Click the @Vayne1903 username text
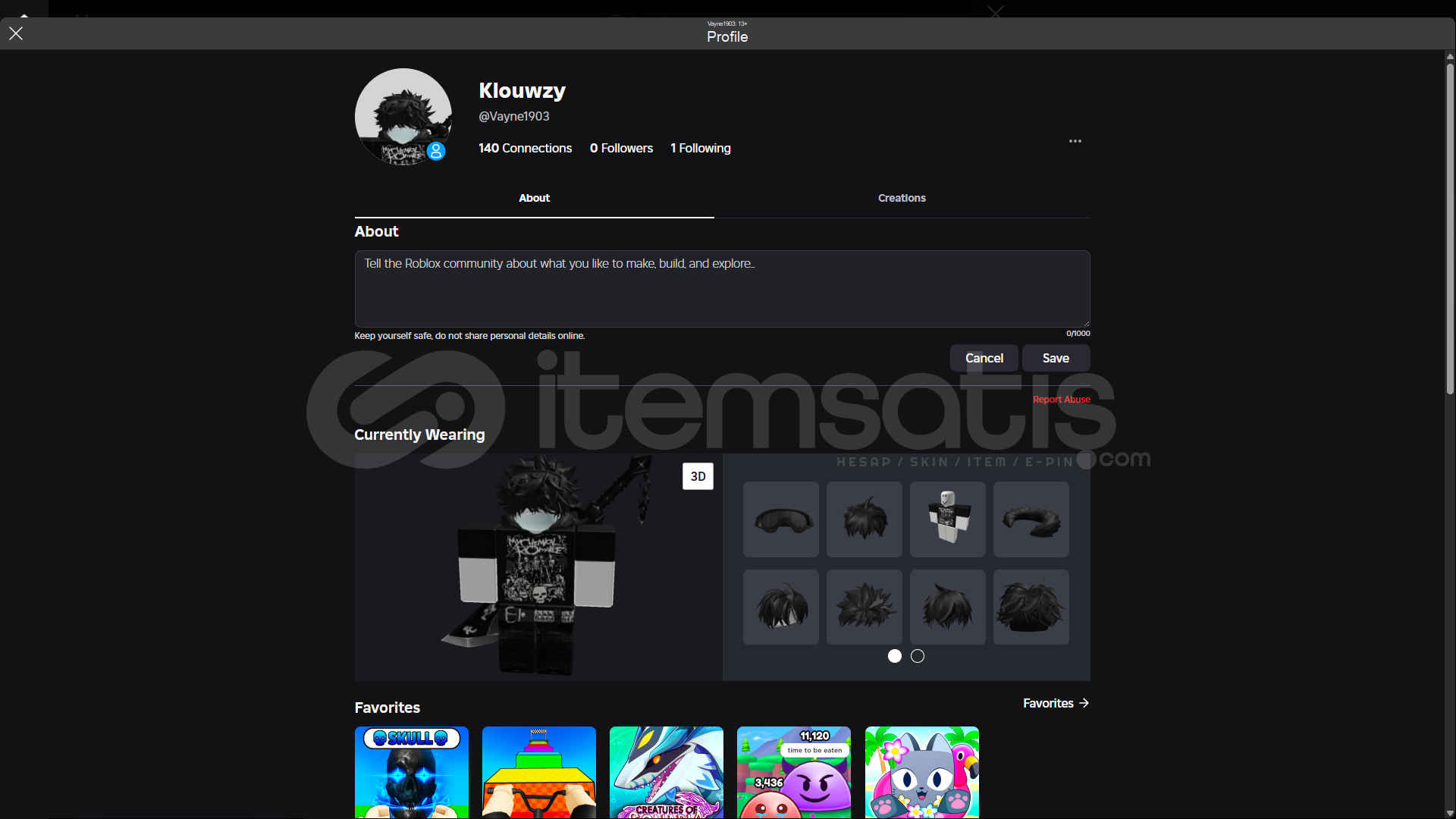 (514, 116)
